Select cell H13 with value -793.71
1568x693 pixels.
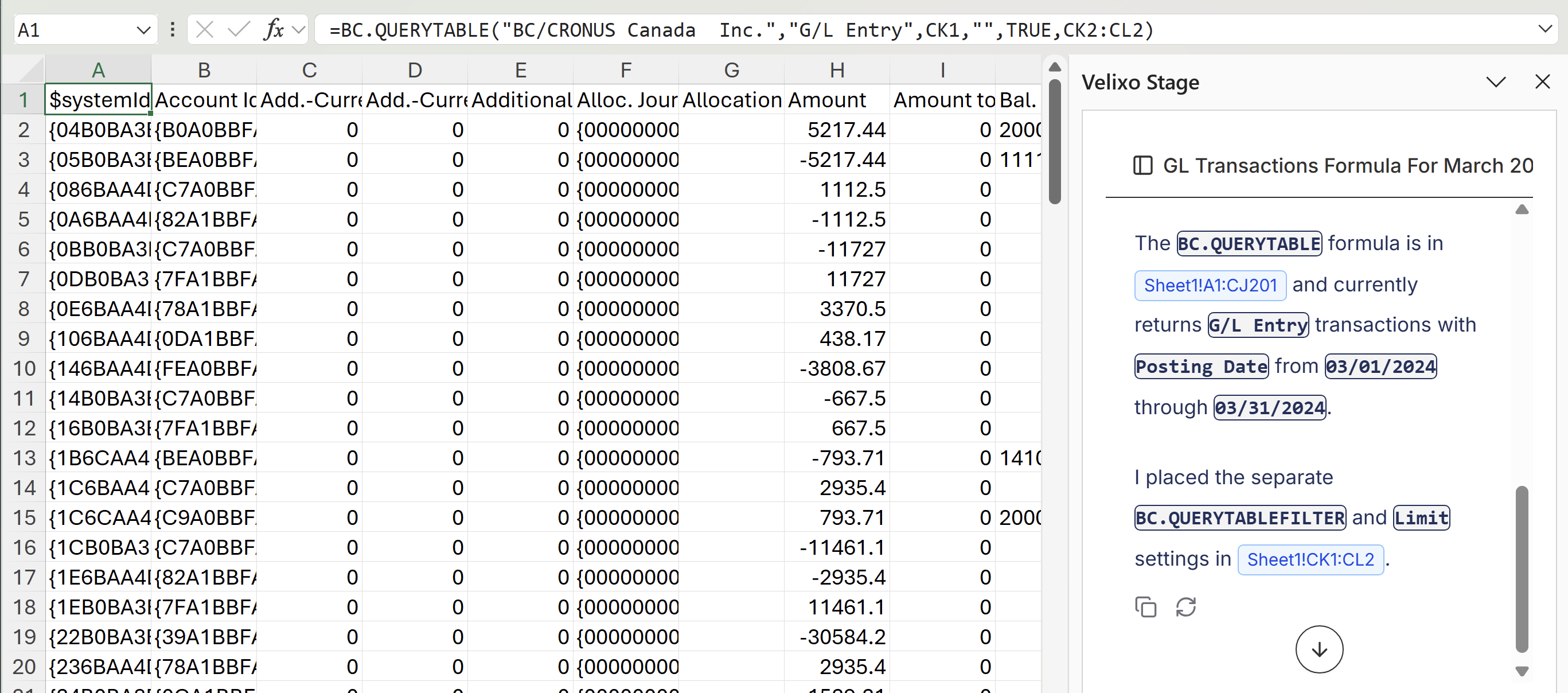837,457
